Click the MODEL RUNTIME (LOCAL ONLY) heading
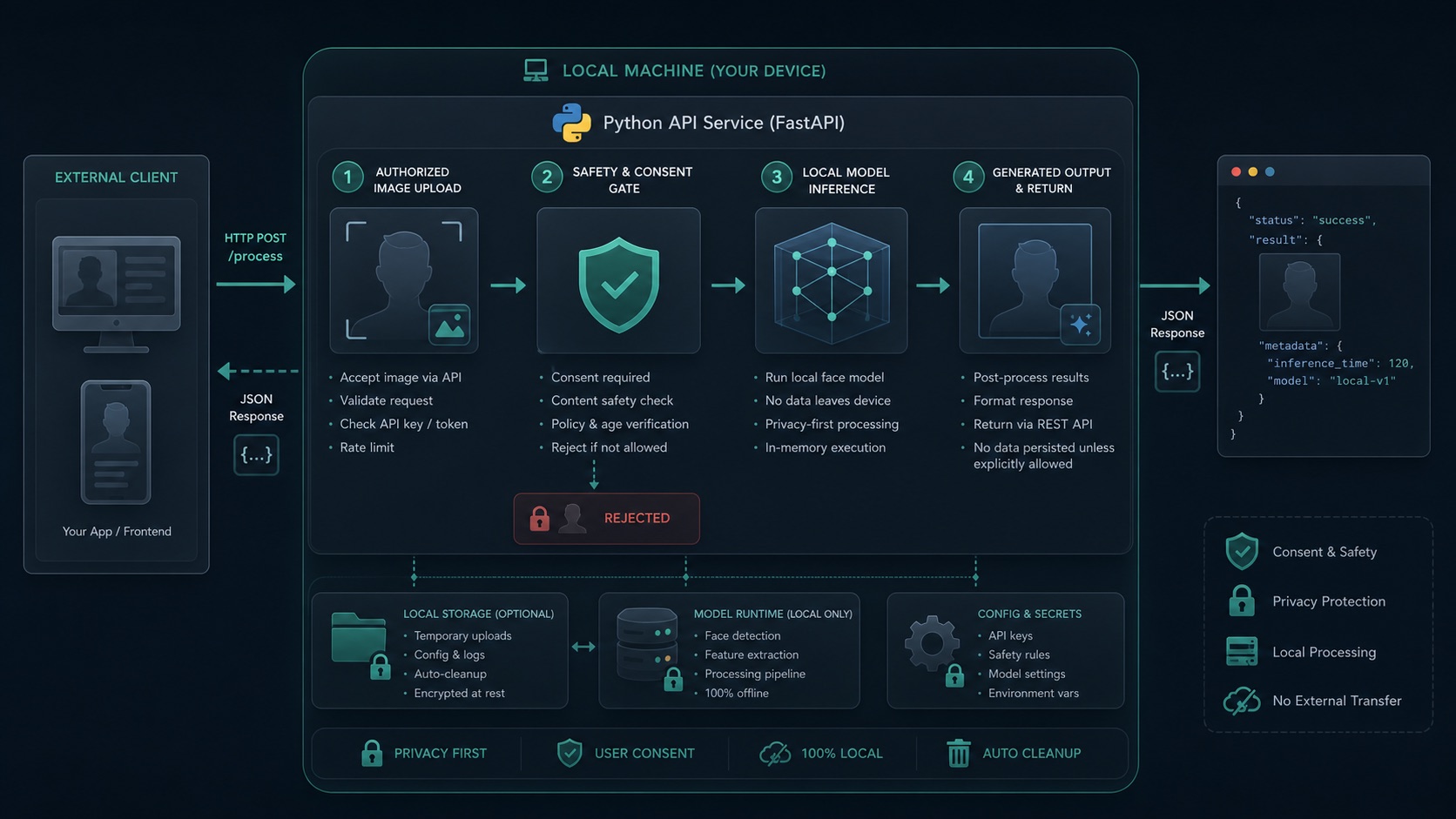The height and width of the screenshot is (819, 1456). coord(772,614)
